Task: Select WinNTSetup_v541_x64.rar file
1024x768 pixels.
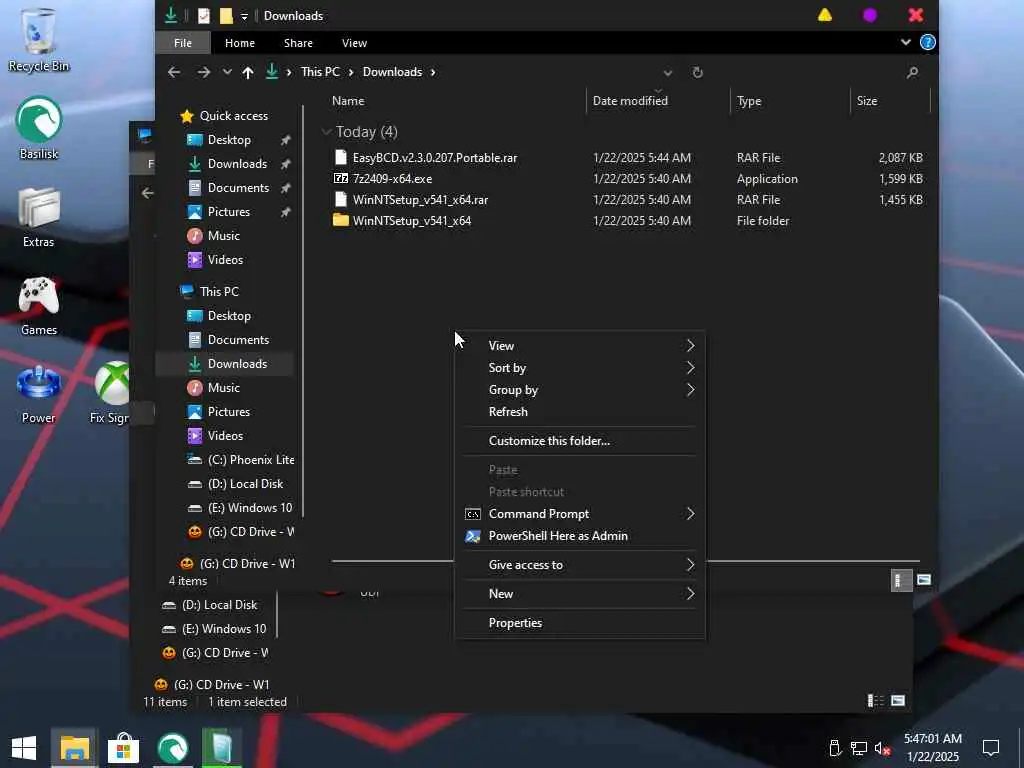Action: pyautogui.click(x=421, y=200)
